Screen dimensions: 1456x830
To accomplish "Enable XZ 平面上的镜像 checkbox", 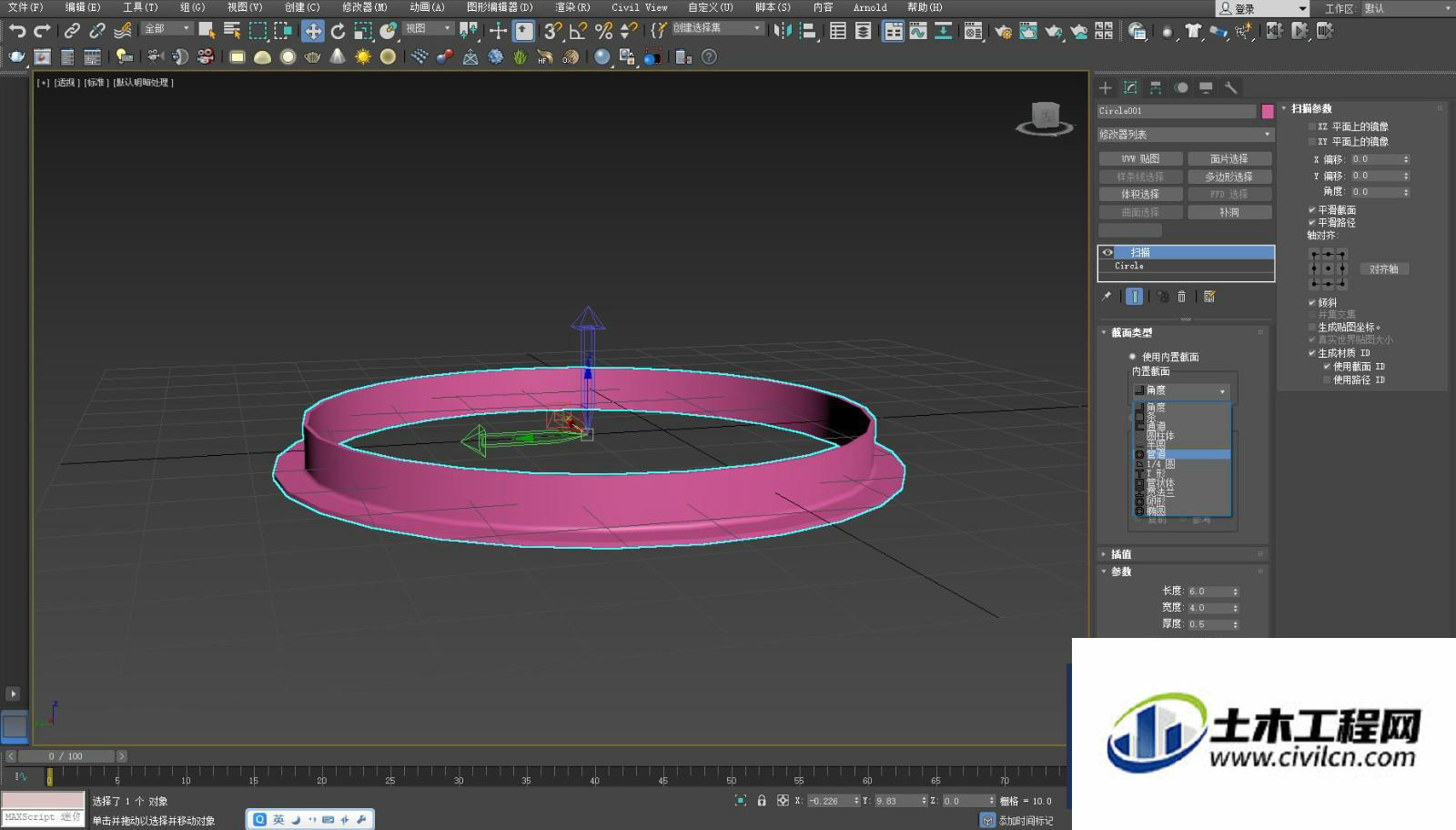I will [1312, 127].
